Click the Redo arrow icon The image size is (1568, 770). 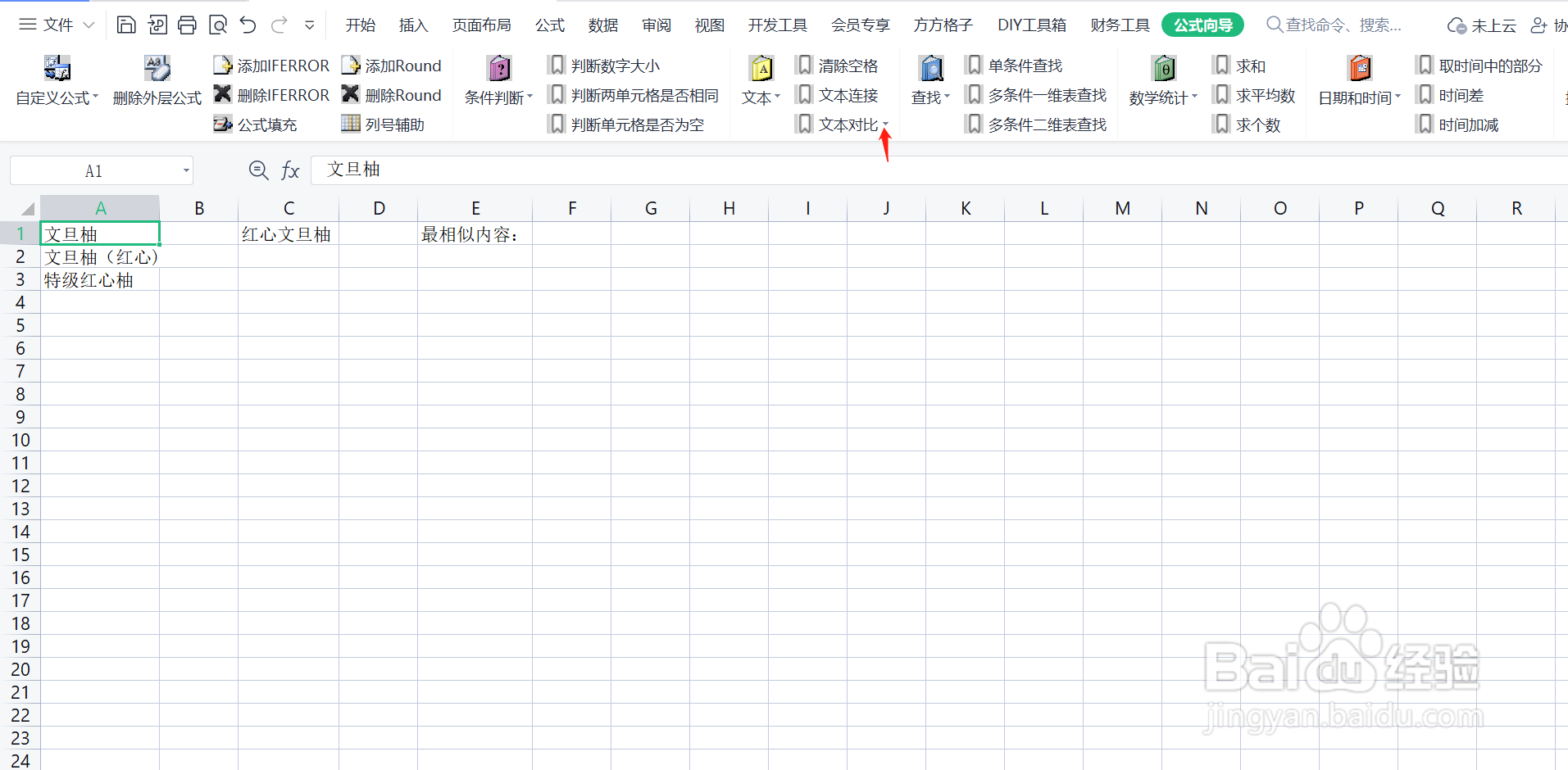pos(280,25)
